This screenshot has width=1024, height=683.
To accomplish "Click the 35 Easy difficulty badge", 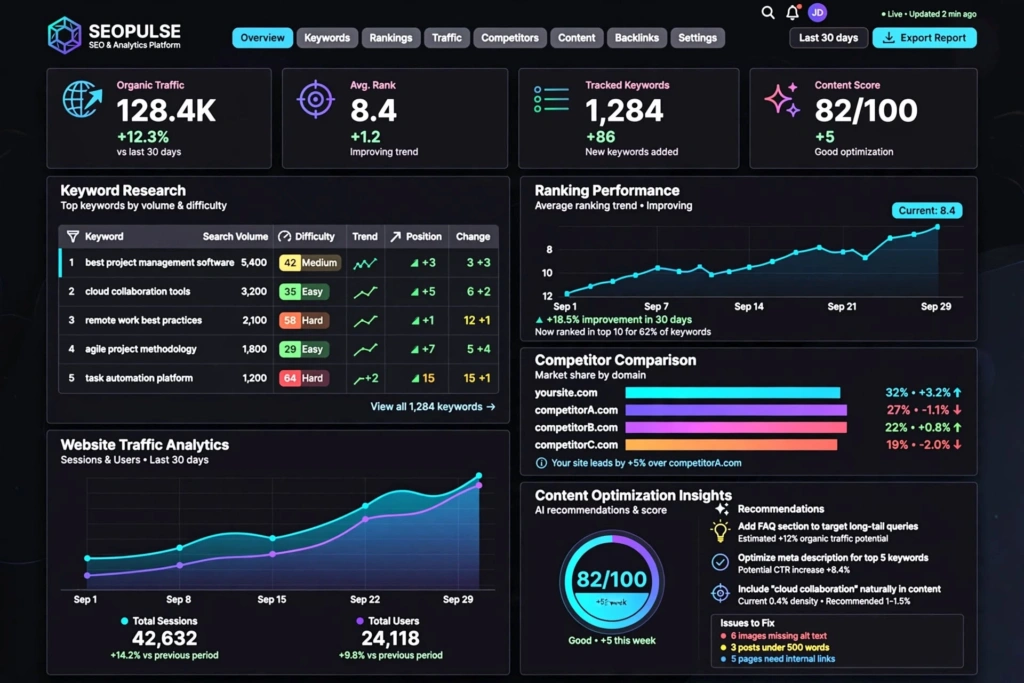I will coord(304,292).
